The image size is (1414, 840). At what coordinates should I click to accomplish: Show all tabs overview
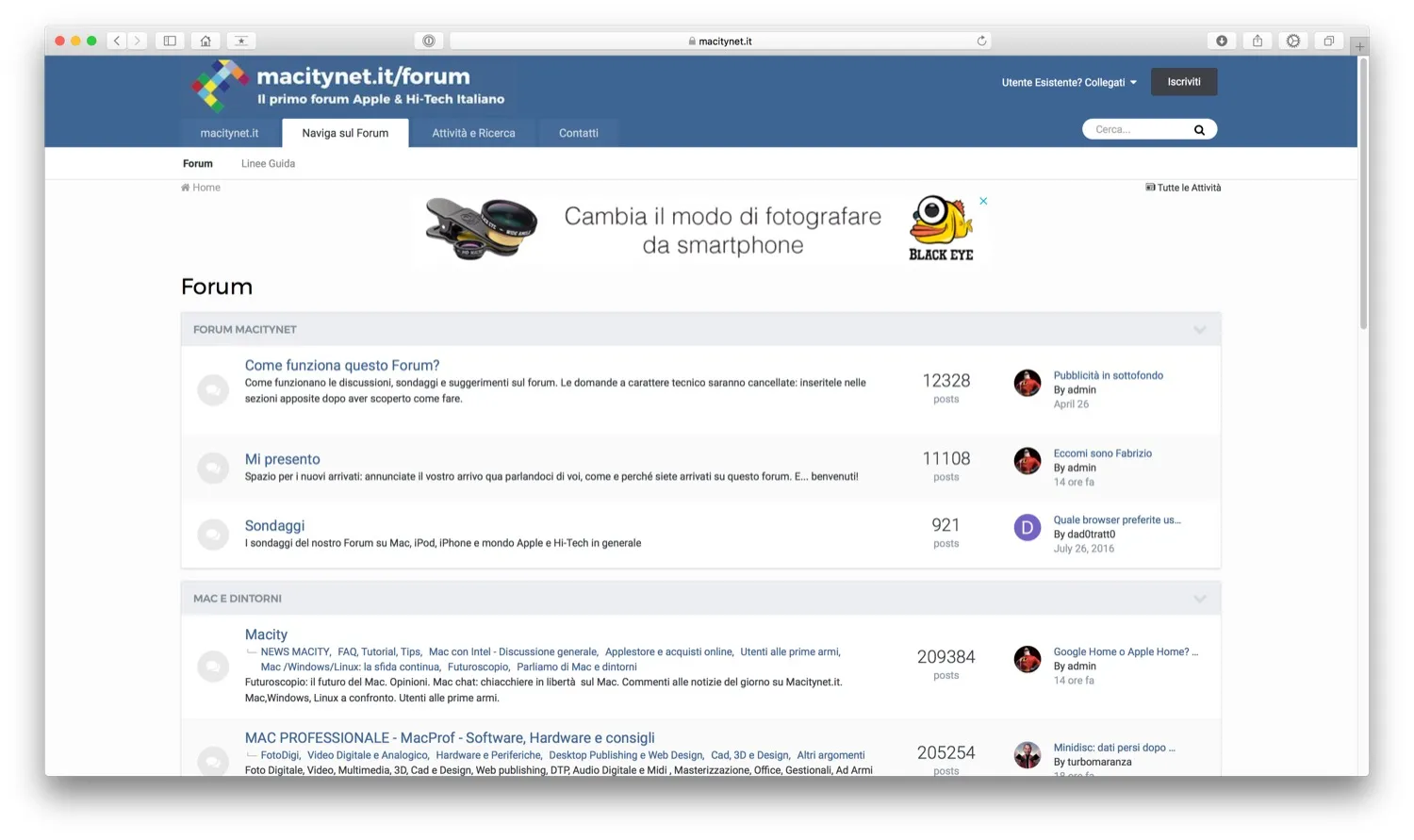pos(1328,41)
